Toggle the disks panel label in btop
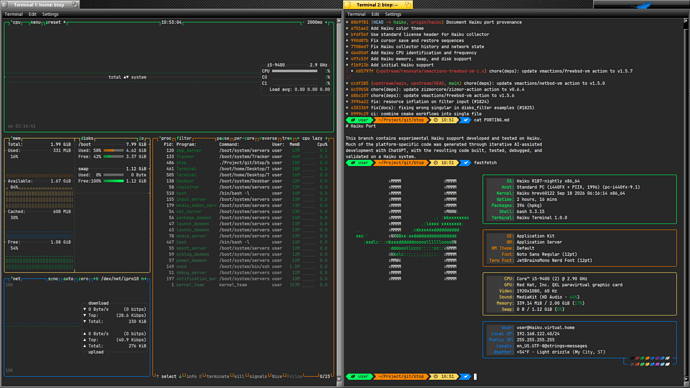 tap(87, 138)
